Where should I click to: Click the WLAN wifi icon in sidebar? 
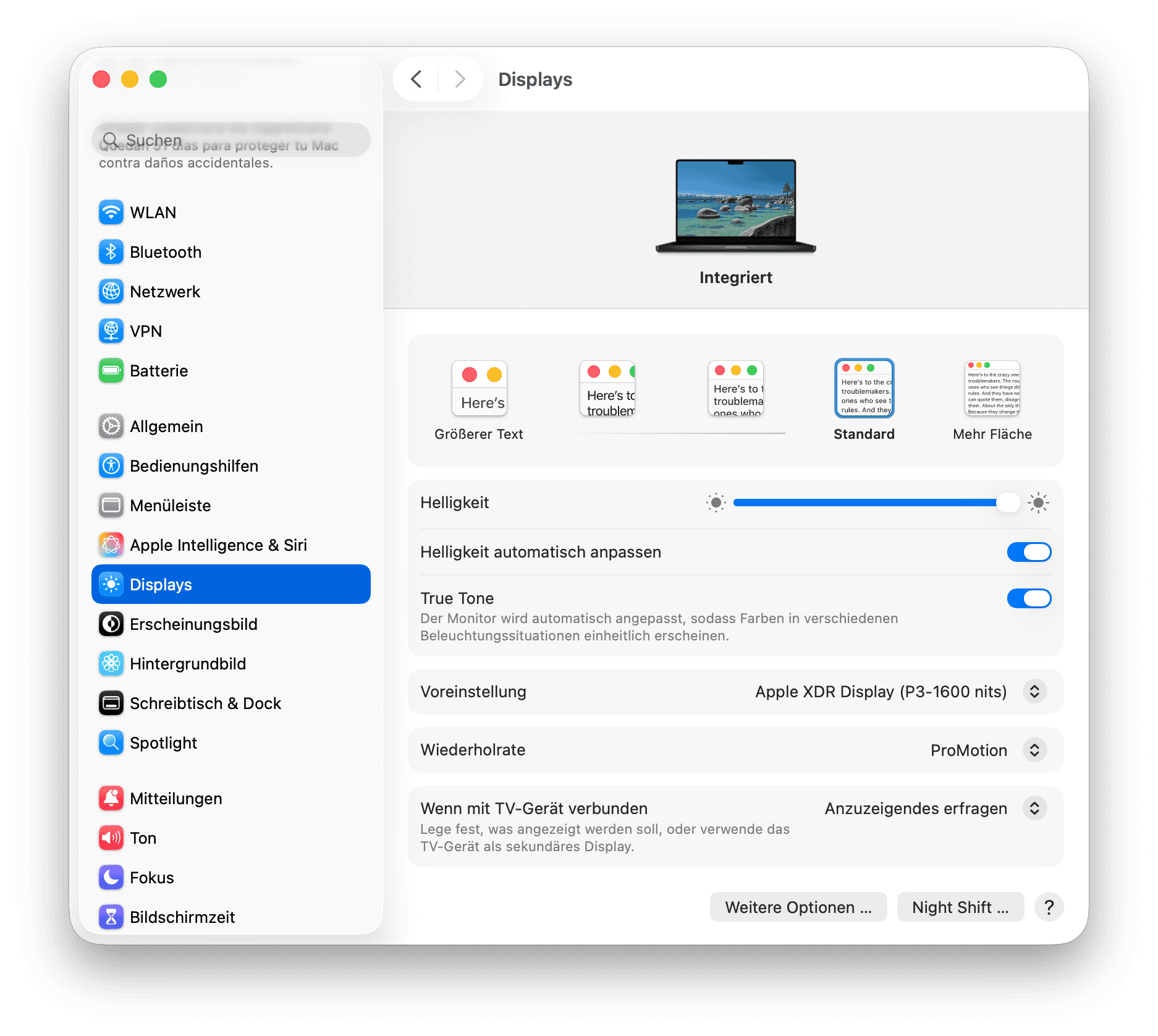pyautogui.click(x=111, y=213)
